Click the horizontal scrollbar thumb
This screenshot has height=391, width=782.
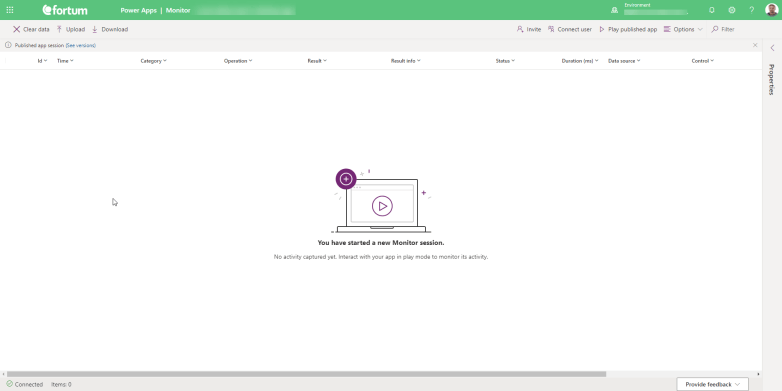[x=306, y=374]
